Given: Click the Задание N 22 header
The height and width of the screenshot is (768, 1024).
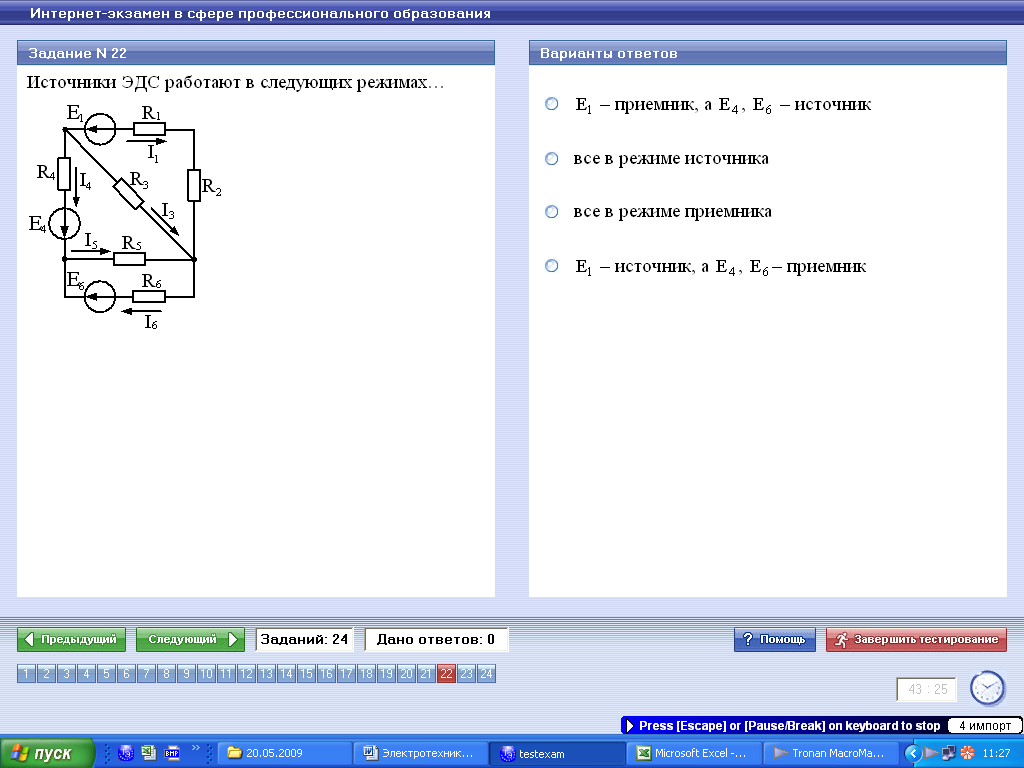Looking at the screenshot, I should (256, 53).
